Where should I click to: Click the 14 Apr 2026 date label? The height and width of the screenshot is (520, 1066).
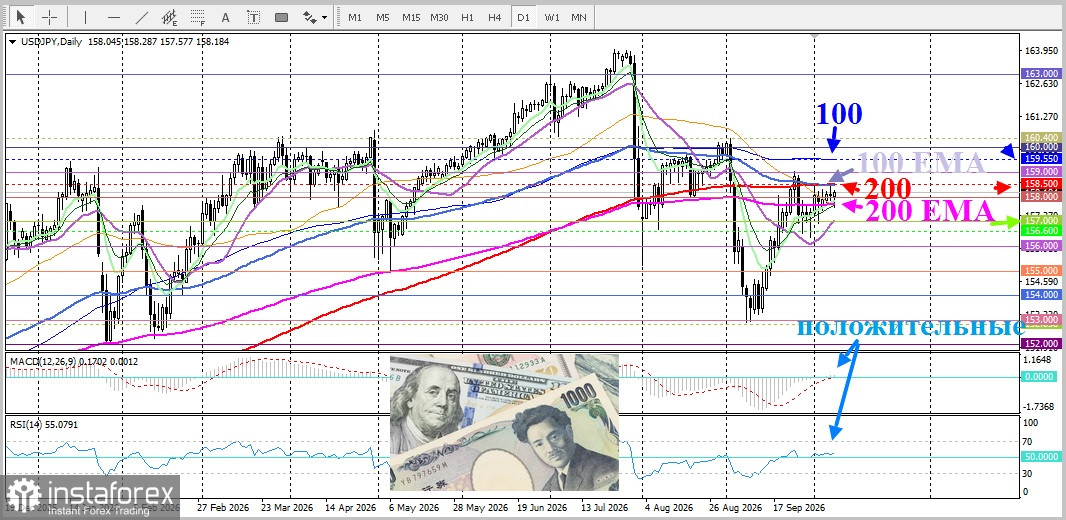click(349, 507)
